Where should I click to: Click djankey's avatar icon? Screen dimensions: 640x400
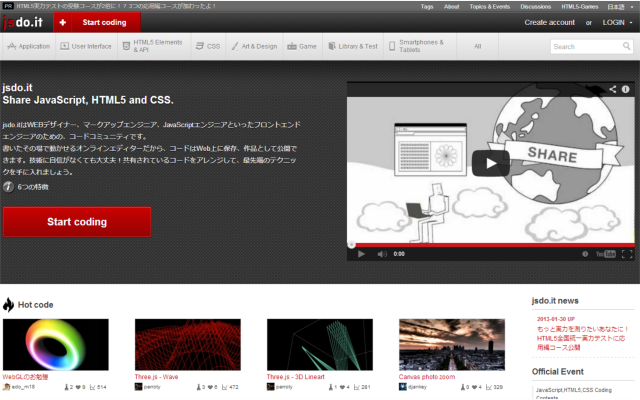[x=403, y=387]
